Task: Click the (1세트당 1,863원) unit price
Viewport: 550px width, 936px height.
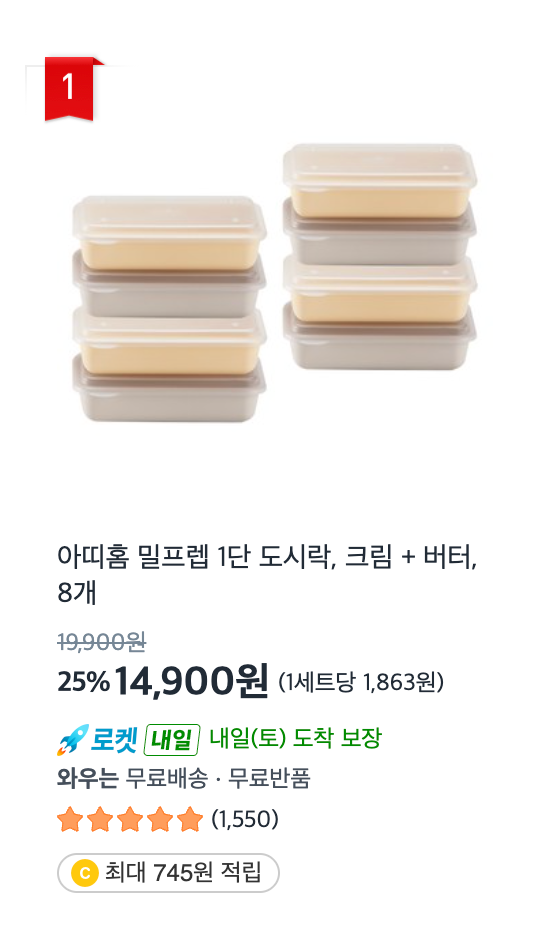Action: coord(361,682)
